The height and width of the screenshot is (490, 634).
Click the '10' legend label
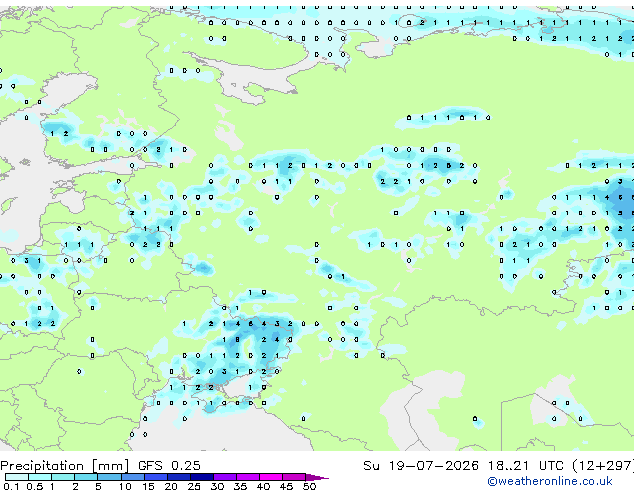[125, 486]
